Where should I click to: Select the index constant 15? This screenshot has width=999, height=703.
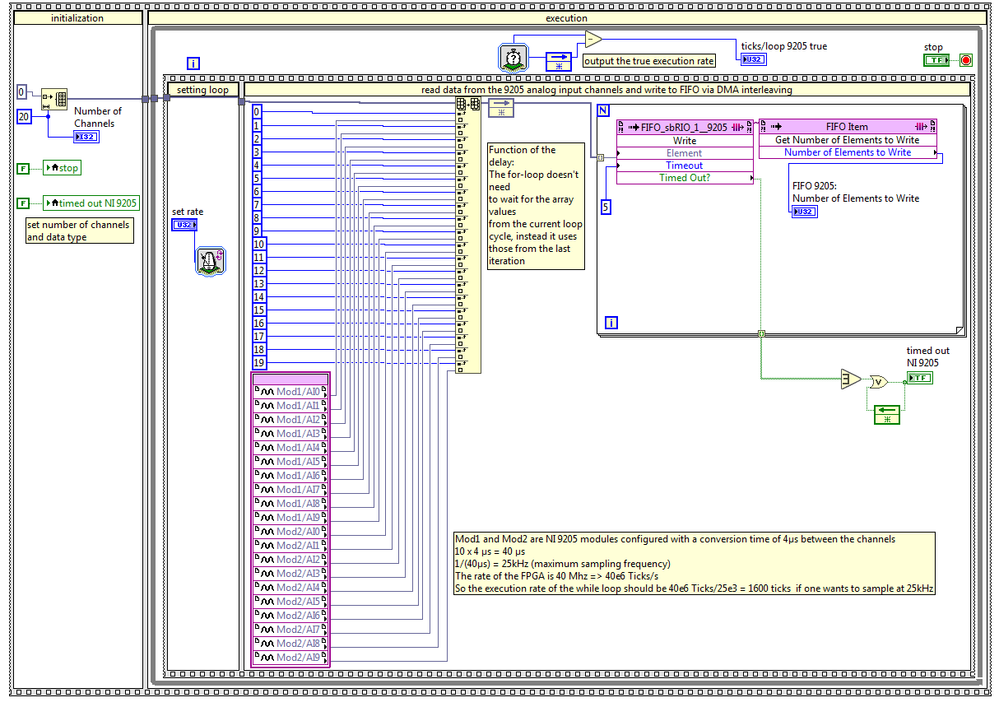pos(259,310)
